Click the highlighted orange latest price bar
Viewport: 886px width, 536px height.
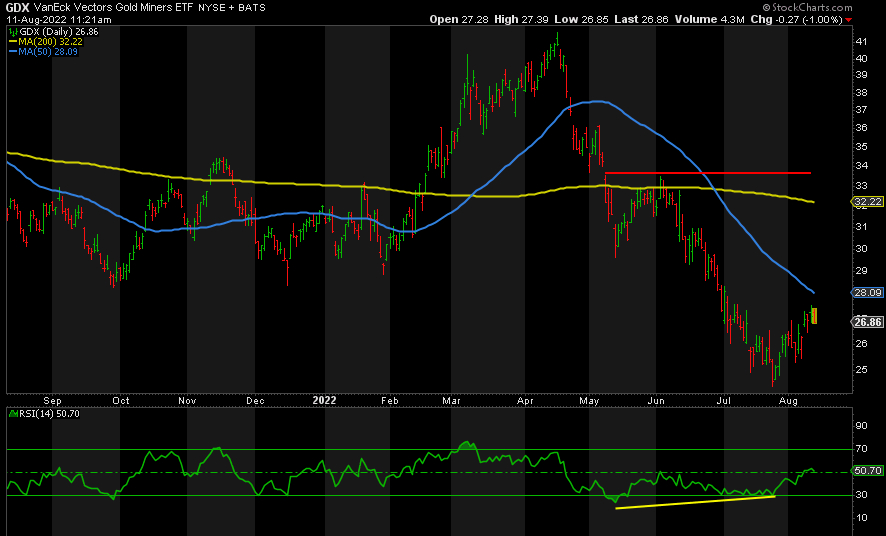814,315
